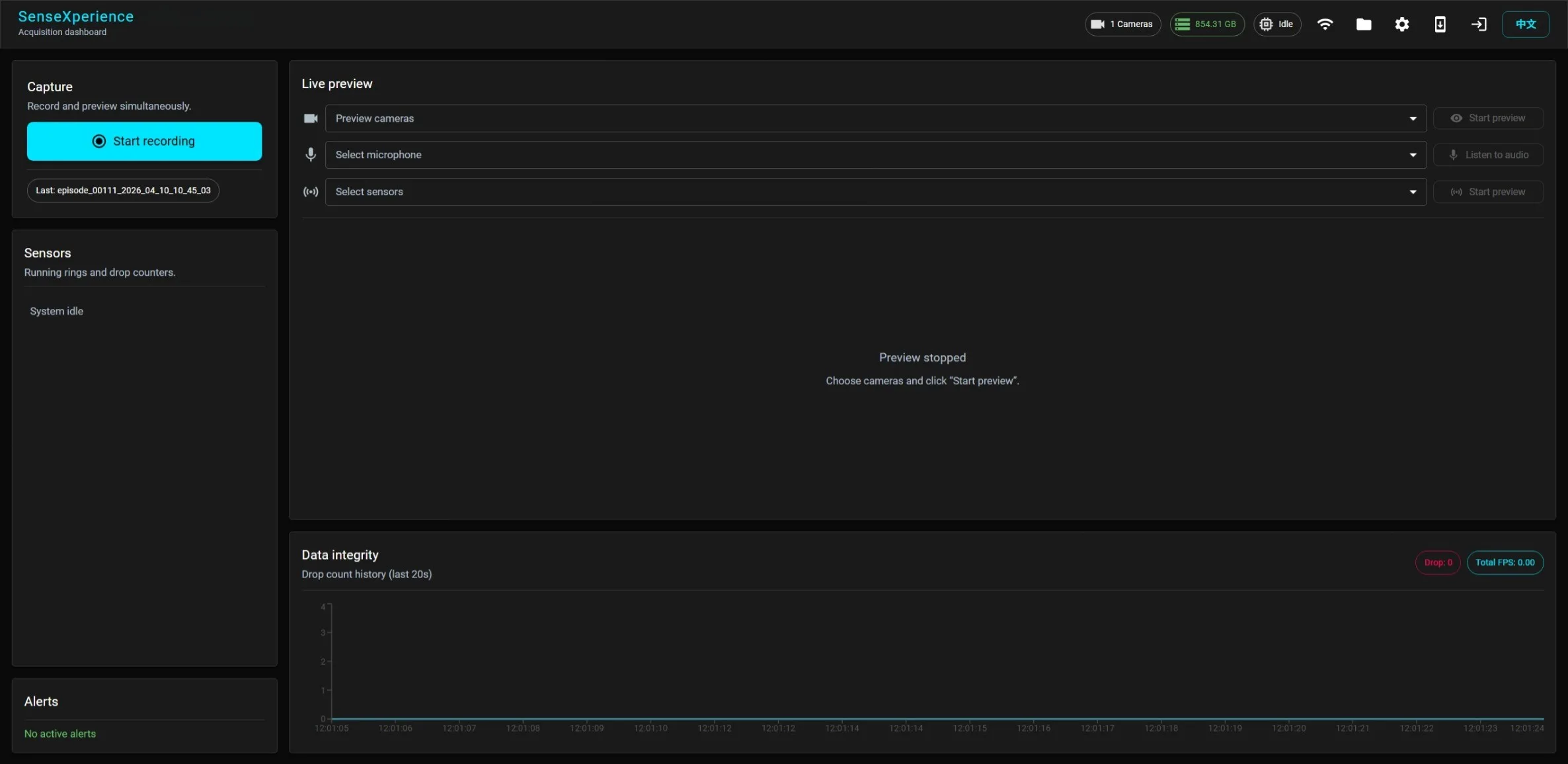The image size is (1568, 764).
Task: Click the microphone icon beside Select microphone
Action: [311, 155]
